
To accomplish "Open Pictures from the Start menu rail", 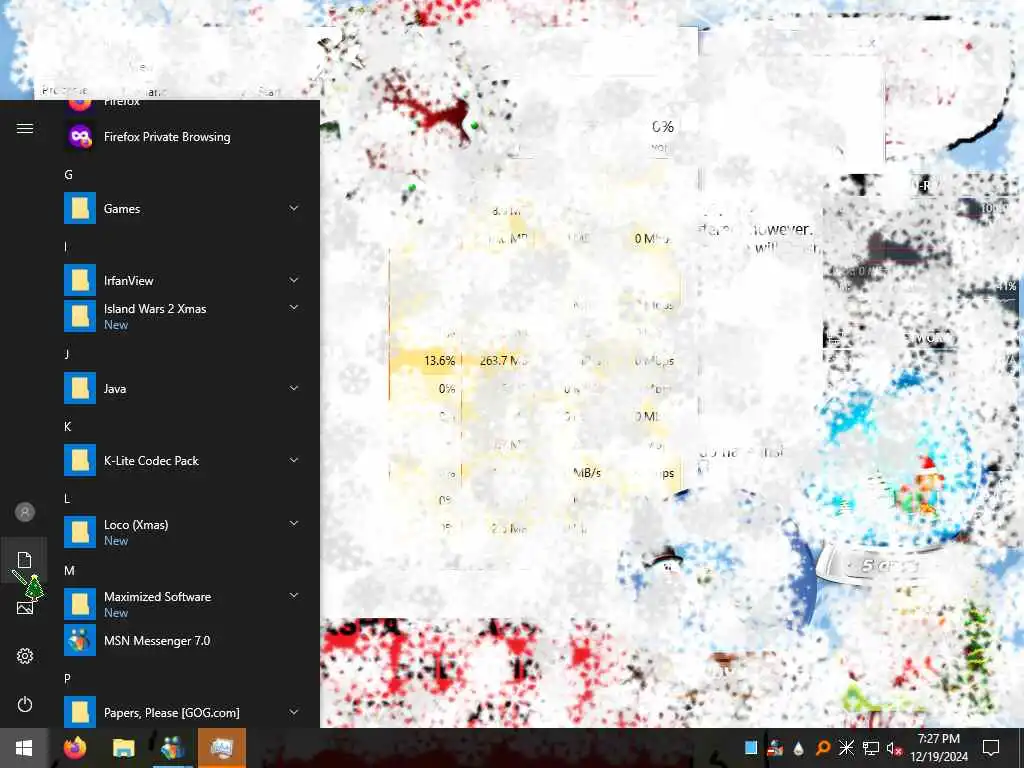I will pyautogui.click(x=25, y=608).
